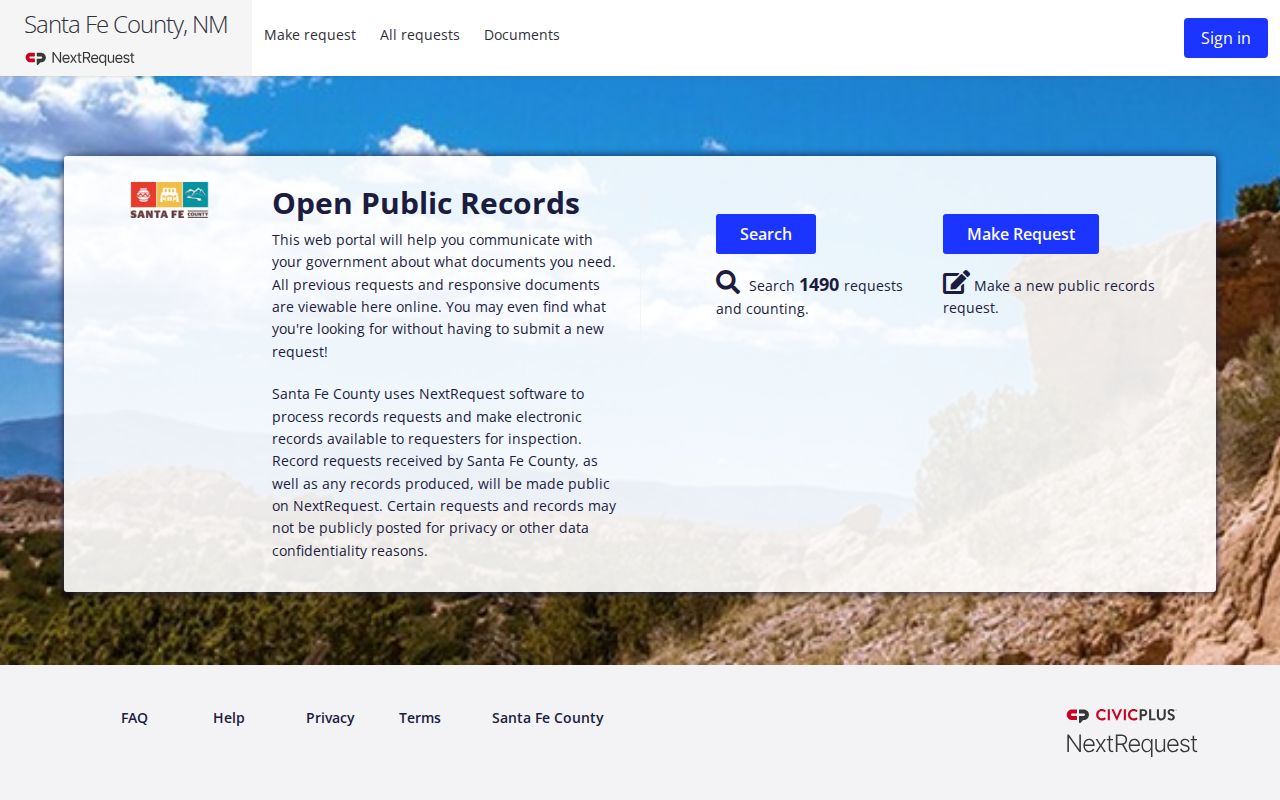Click the magnifying glass search icon

click(728, 283)
